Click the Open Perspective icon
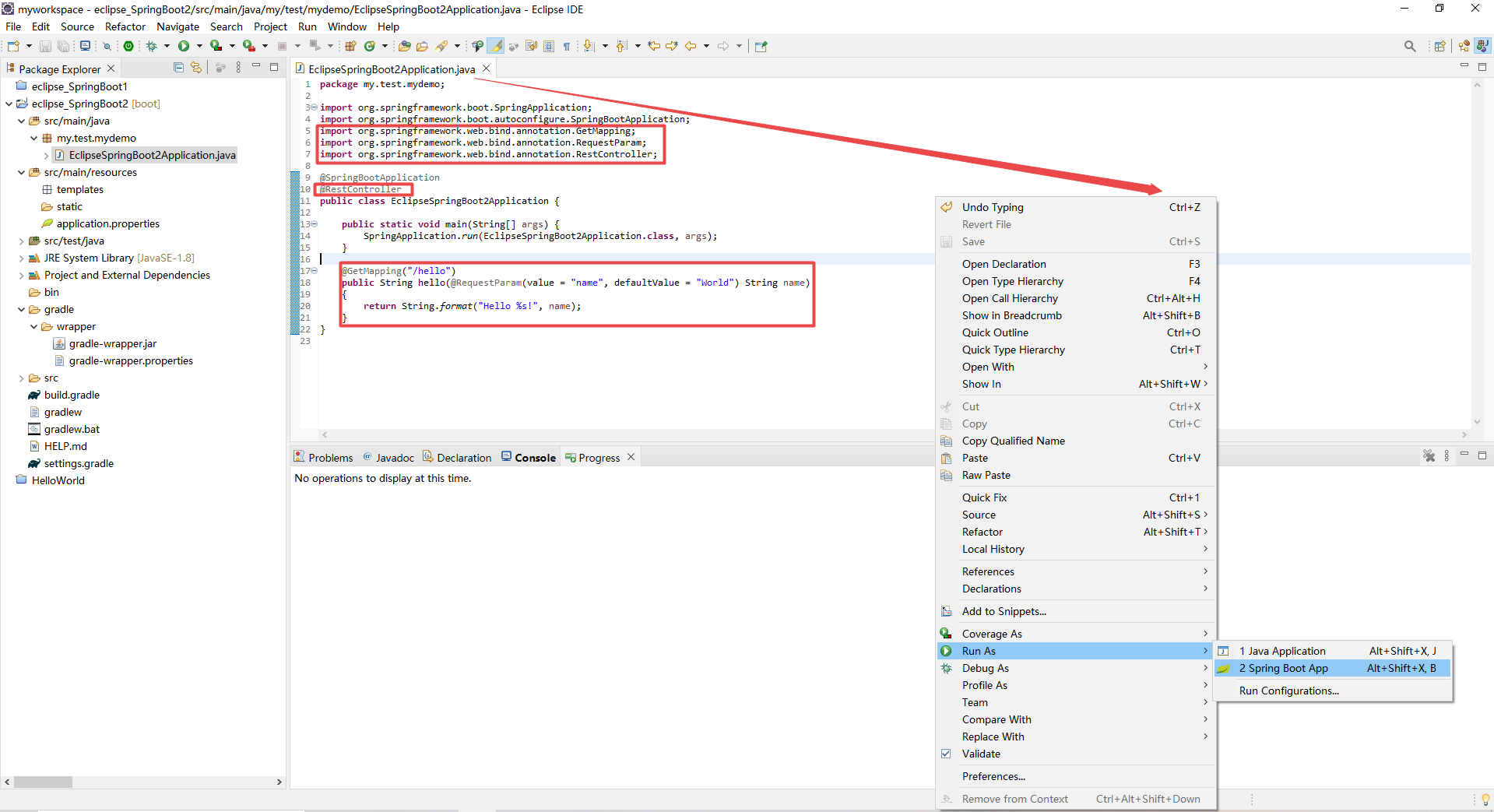 click(x=1440, y=46)
